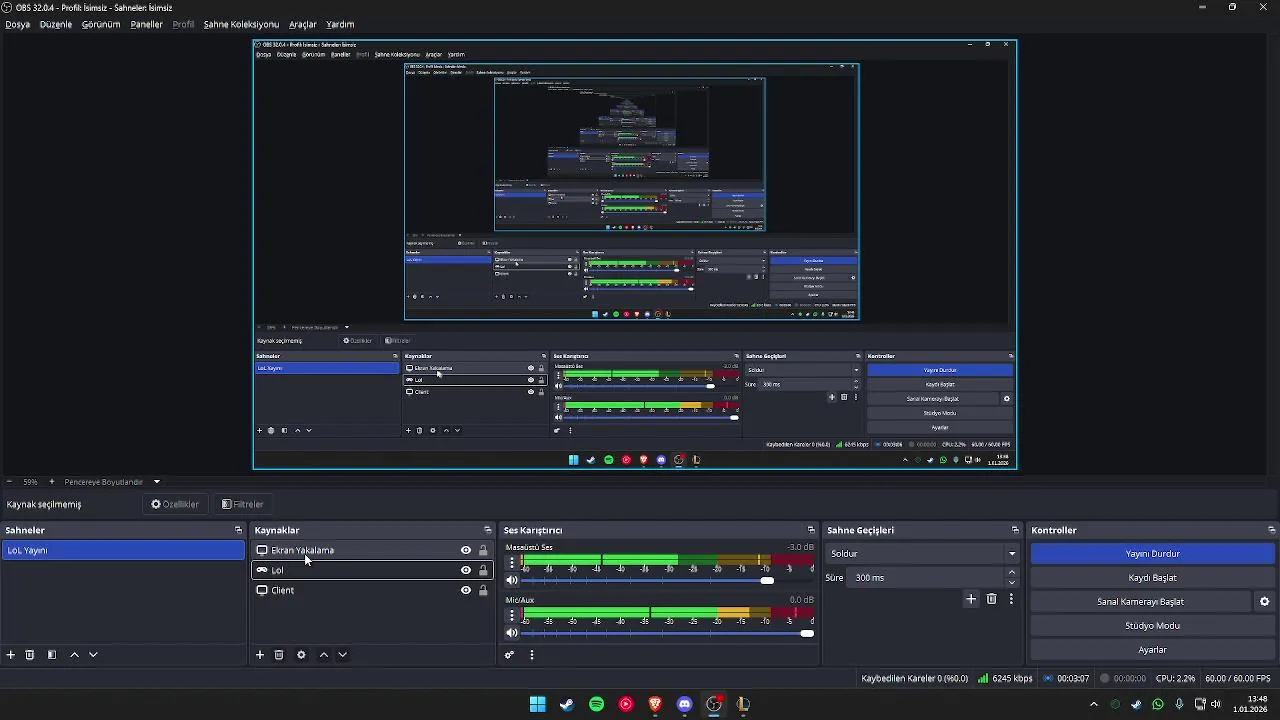
Task: Add a new scene with plus icon
Action: point(11,655)
